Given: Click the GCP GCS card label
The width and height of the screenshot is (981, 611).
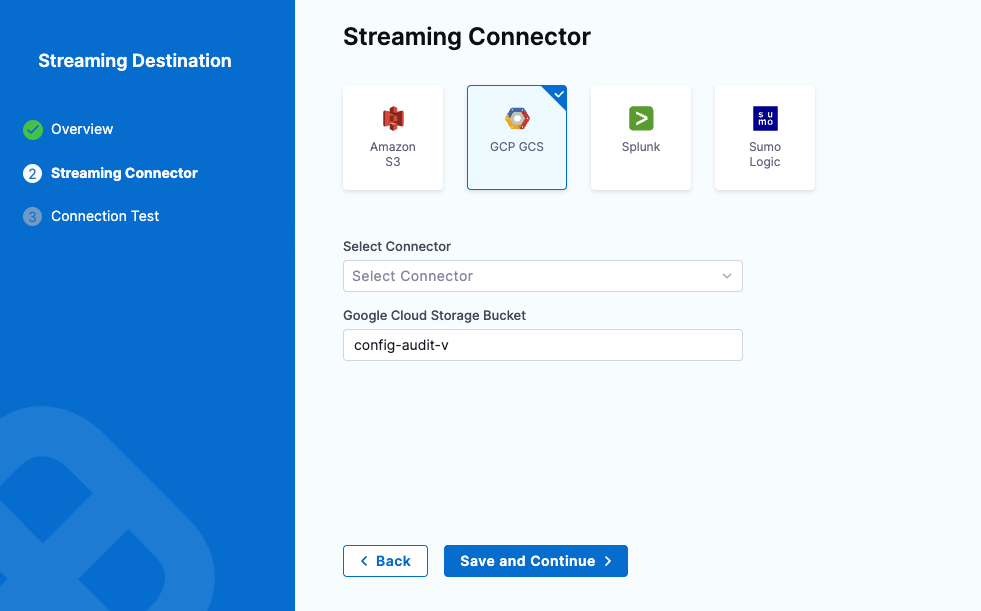Looking at the screenshot, I should (517, 147).
